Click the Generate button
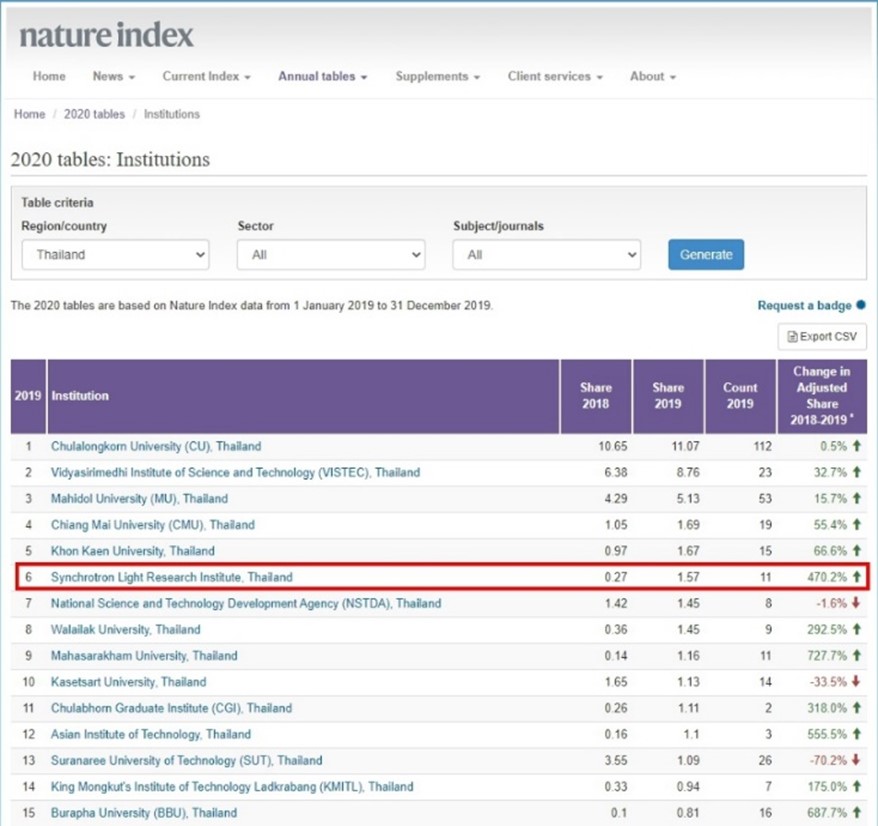Viewport: 878px width, 826px height. [706, 255]
